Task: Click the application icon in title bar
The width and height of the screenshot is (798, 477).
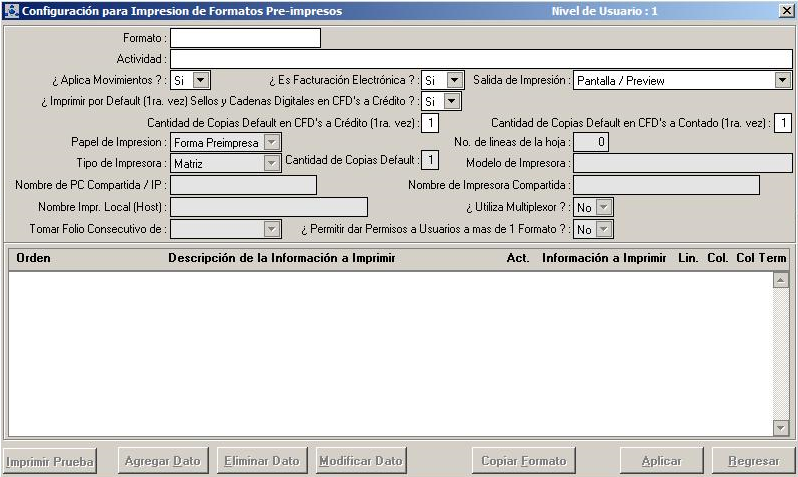Action: (11, 11)
